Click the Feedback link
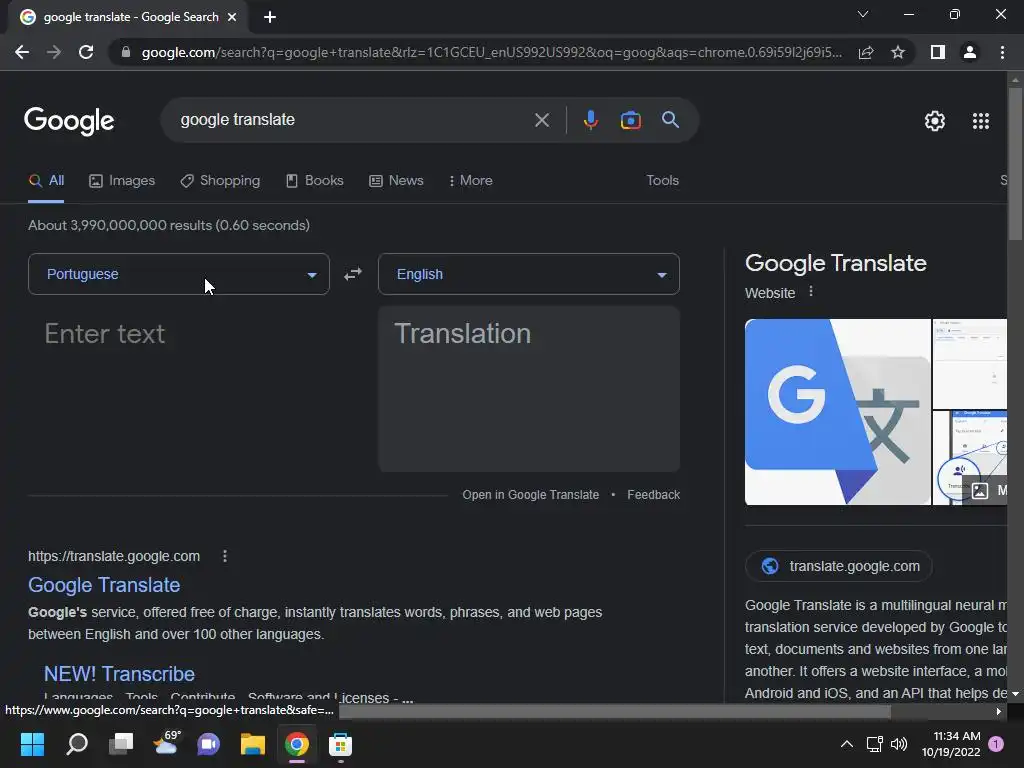Image resolution: width=1024 pixels, height=768 pixels. tap(653, 495)
